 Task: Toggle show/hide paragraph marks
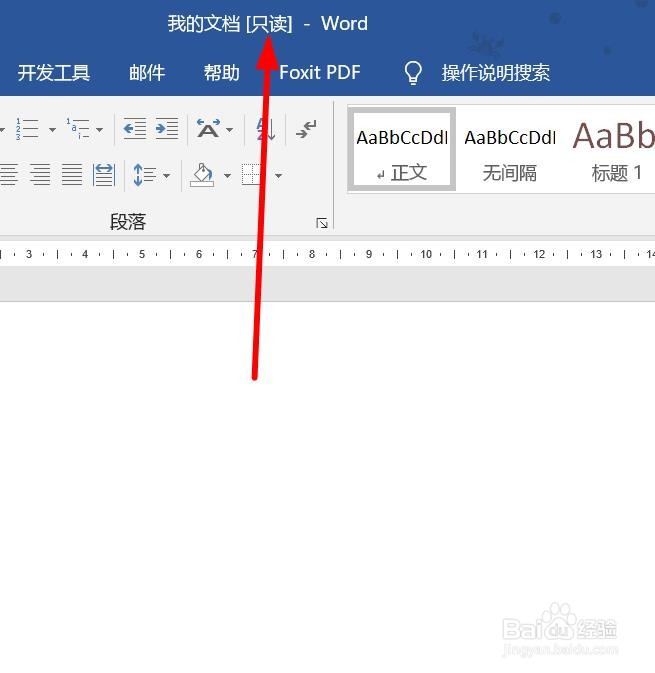[x=306, y=129]
